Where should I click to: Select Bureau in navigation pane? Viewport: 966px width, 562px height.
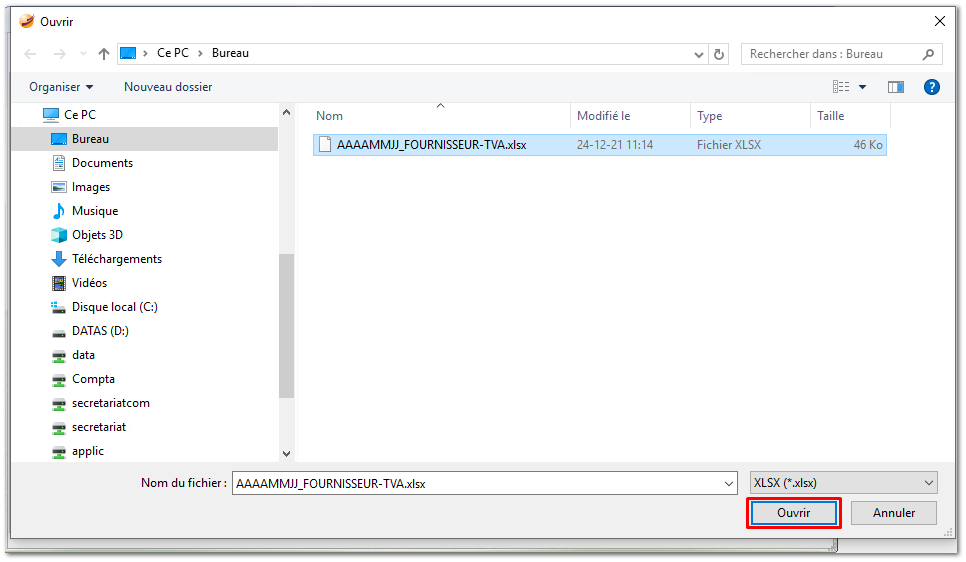144,139
